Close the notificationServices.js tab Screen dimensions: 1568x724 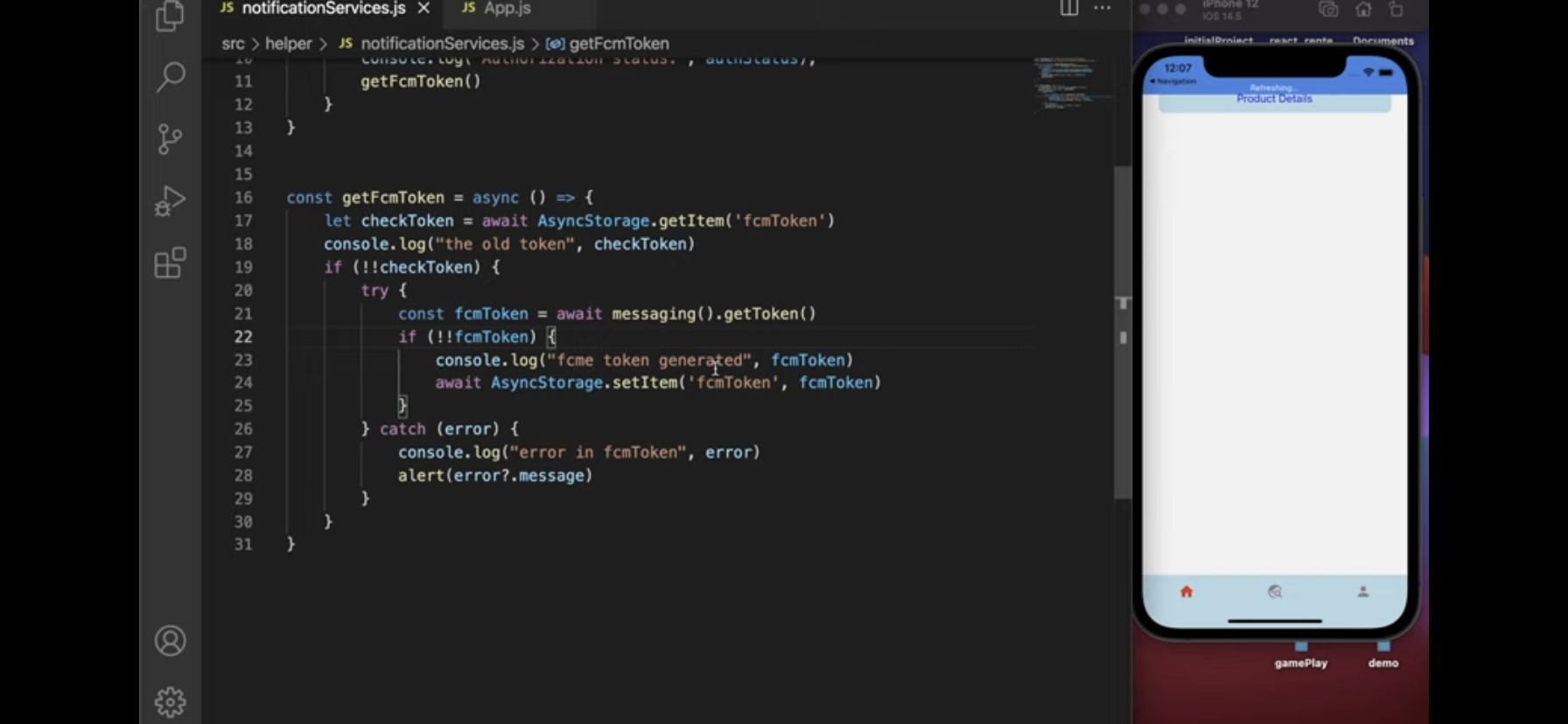pos(424,9)
